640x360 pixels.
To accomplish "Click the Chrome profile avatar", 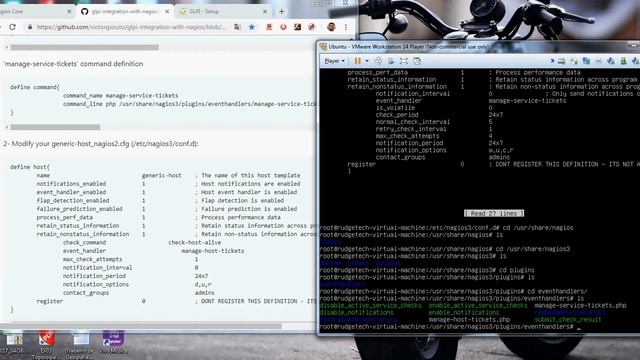I will (331, 27).
